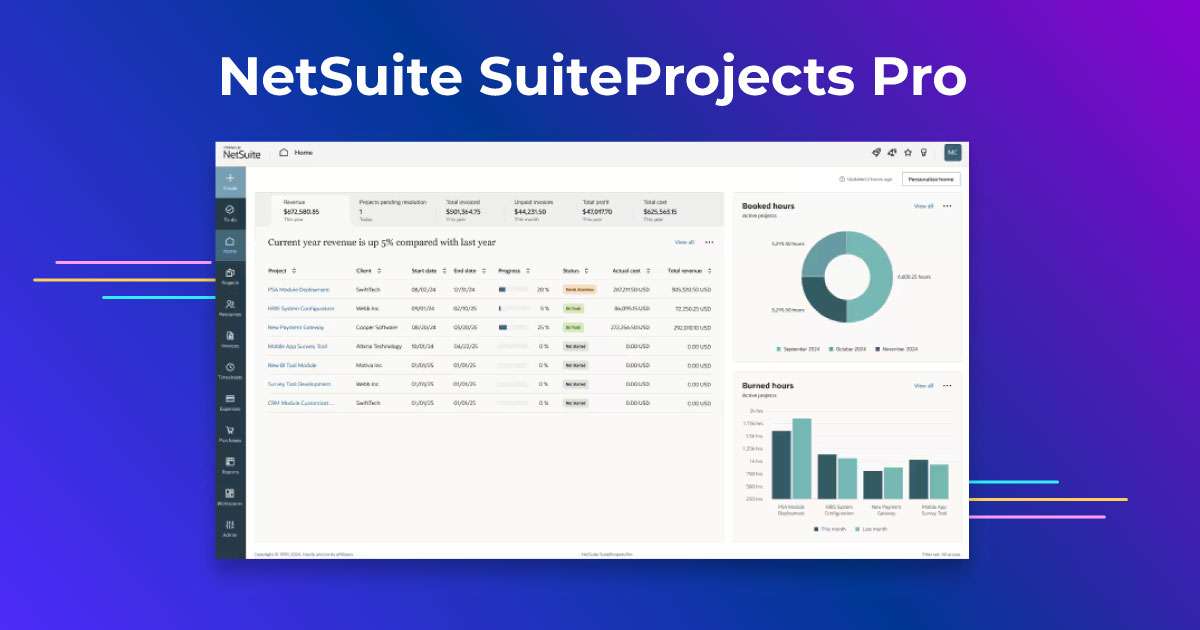Select the Revenue summary tab
1200x630 pixels.
click(x=309, y=209)
